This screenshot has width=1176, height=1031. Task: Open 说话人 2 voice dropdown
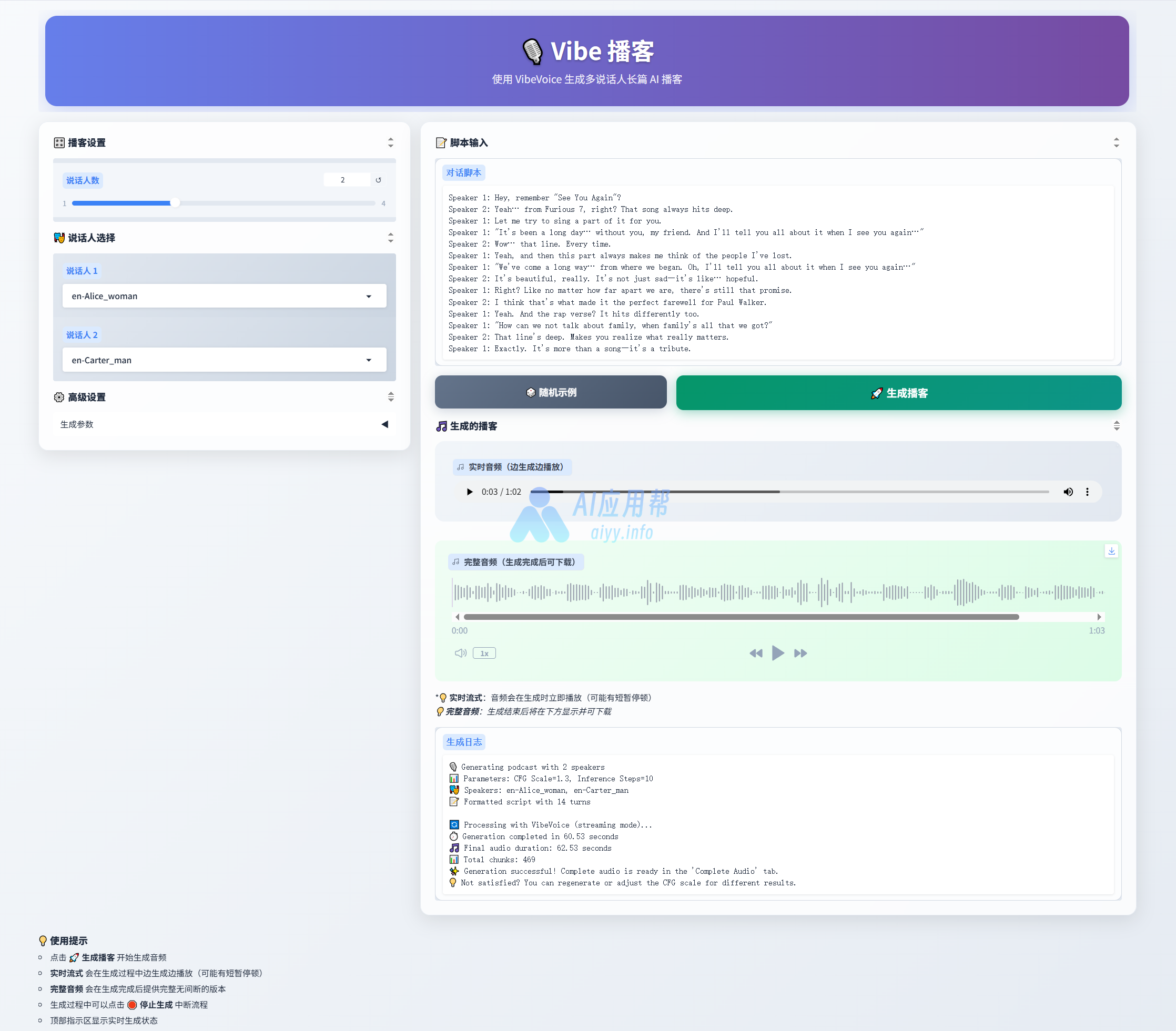(x=225, y=360)
